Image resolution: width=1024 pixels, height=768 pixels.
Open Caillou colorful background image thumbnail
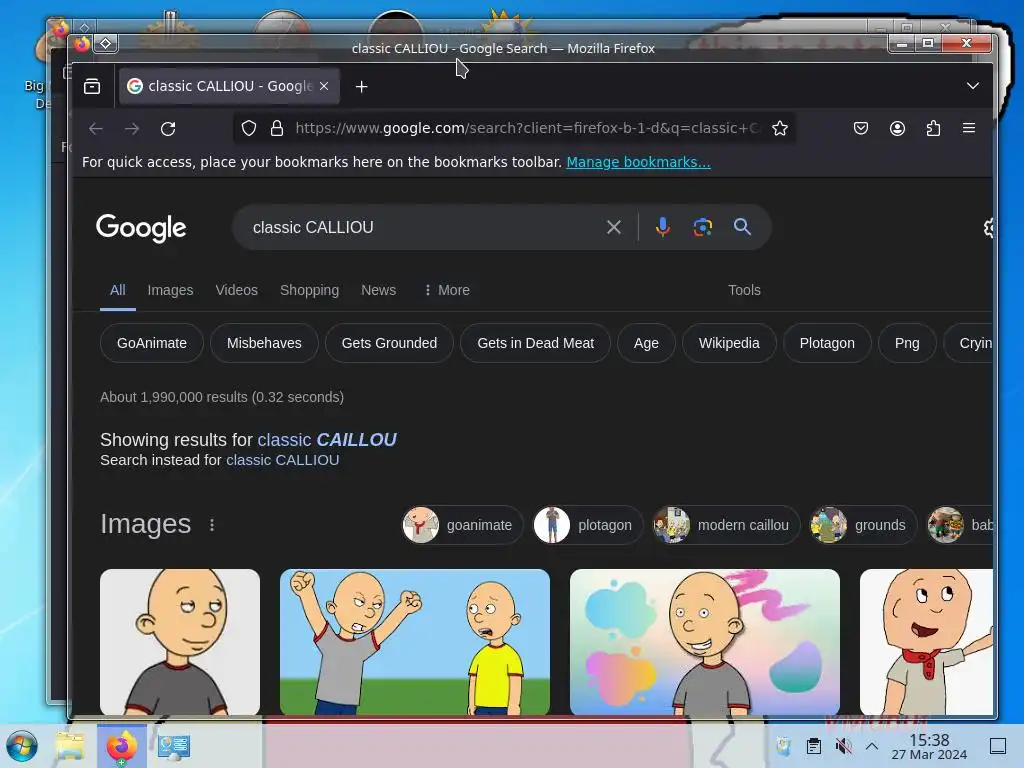(705, 641)
